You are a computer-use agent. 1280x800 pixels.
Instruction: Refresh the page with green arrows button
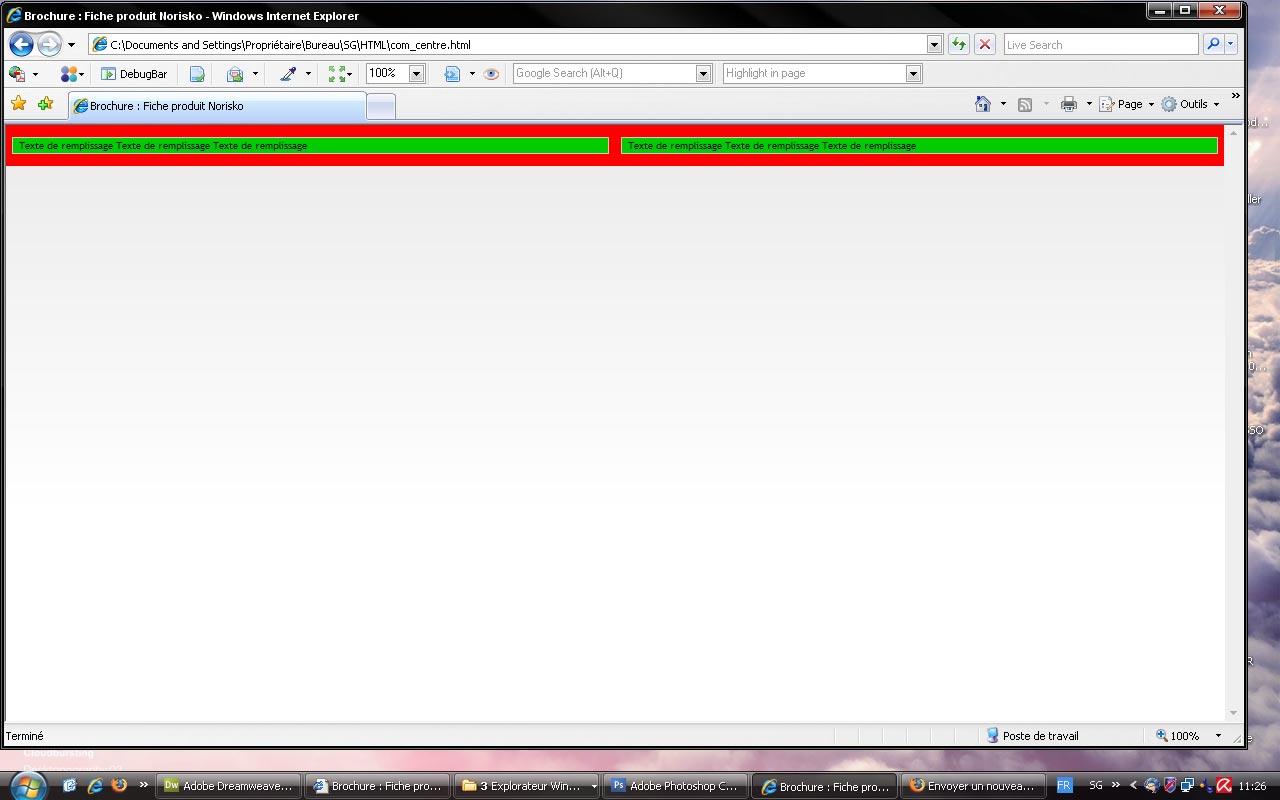[959, 45]
